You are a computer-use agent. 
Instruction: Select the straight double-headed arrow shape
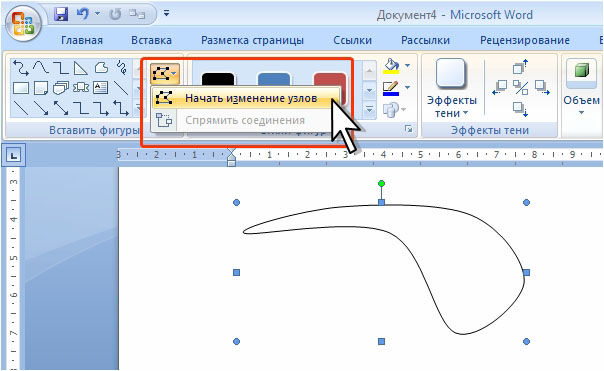coord(61,108)
